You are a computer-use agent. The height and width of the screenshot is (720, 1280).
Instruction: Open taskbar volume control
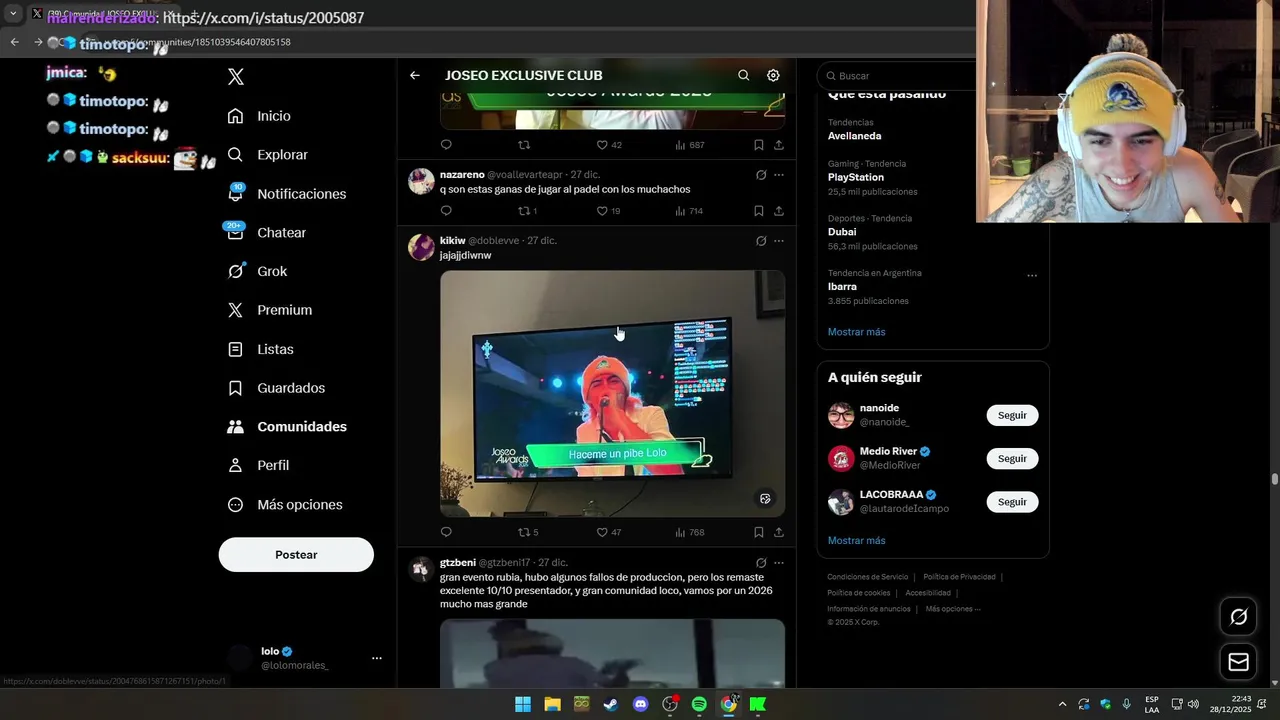pos(1193,704)
